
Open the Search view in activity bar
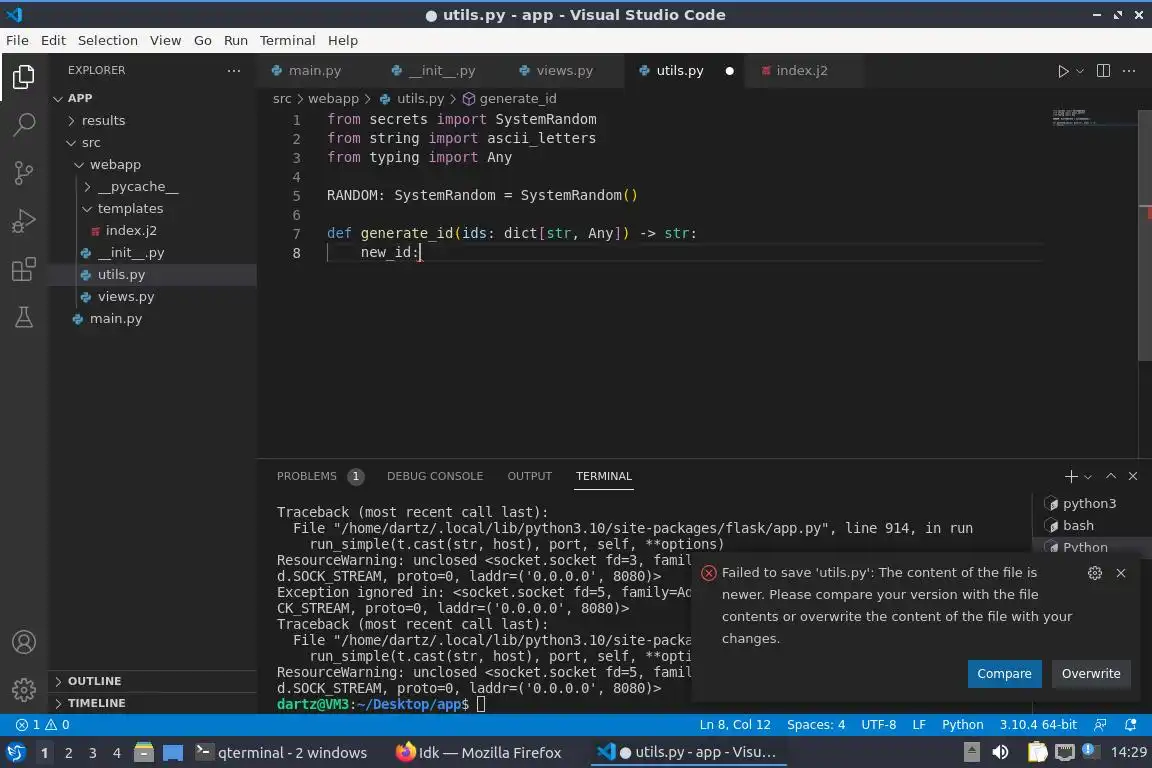tap(24, 125)
